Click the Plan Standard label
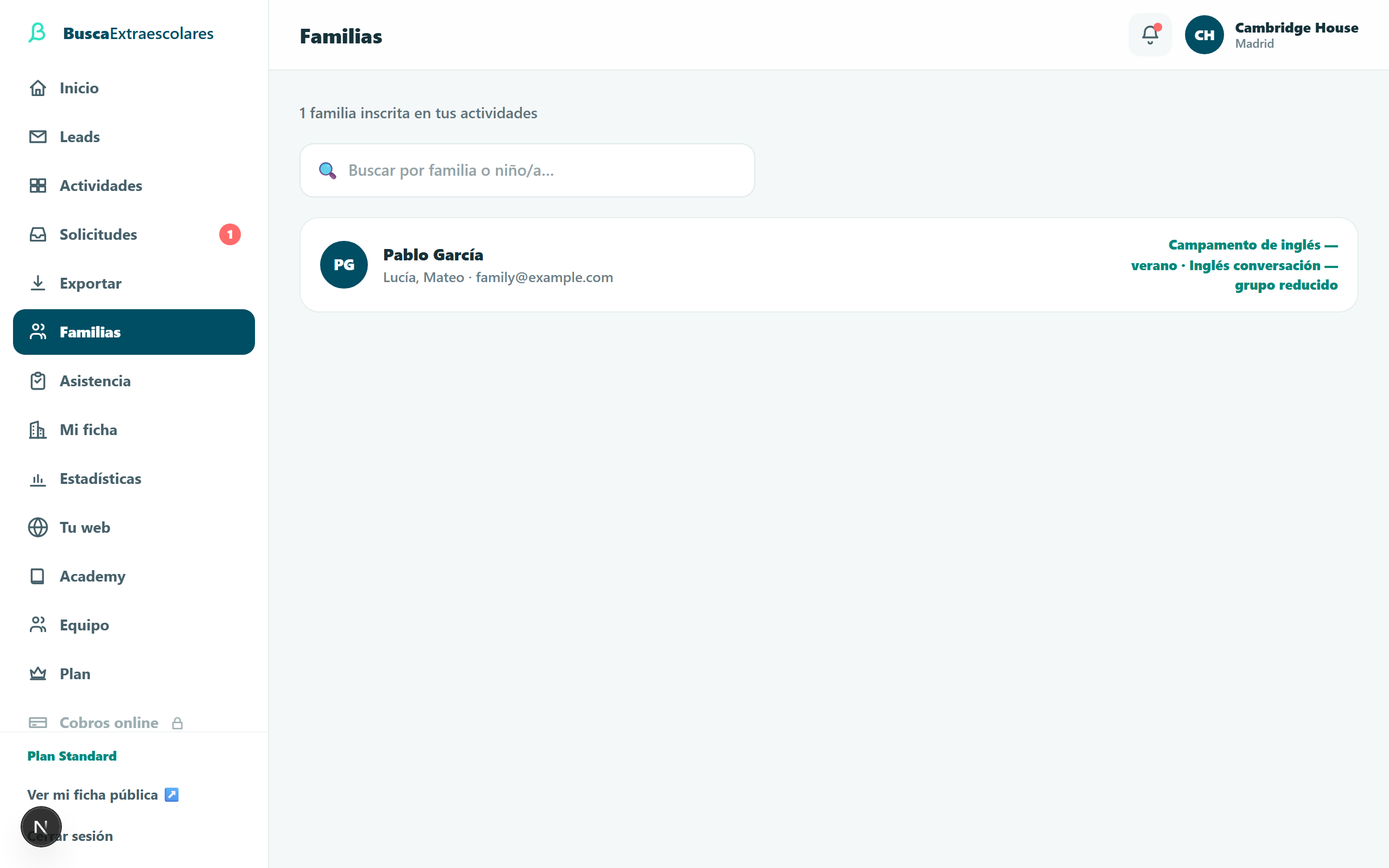Viewport: 1389px width, 868px height. pos(72,756)
